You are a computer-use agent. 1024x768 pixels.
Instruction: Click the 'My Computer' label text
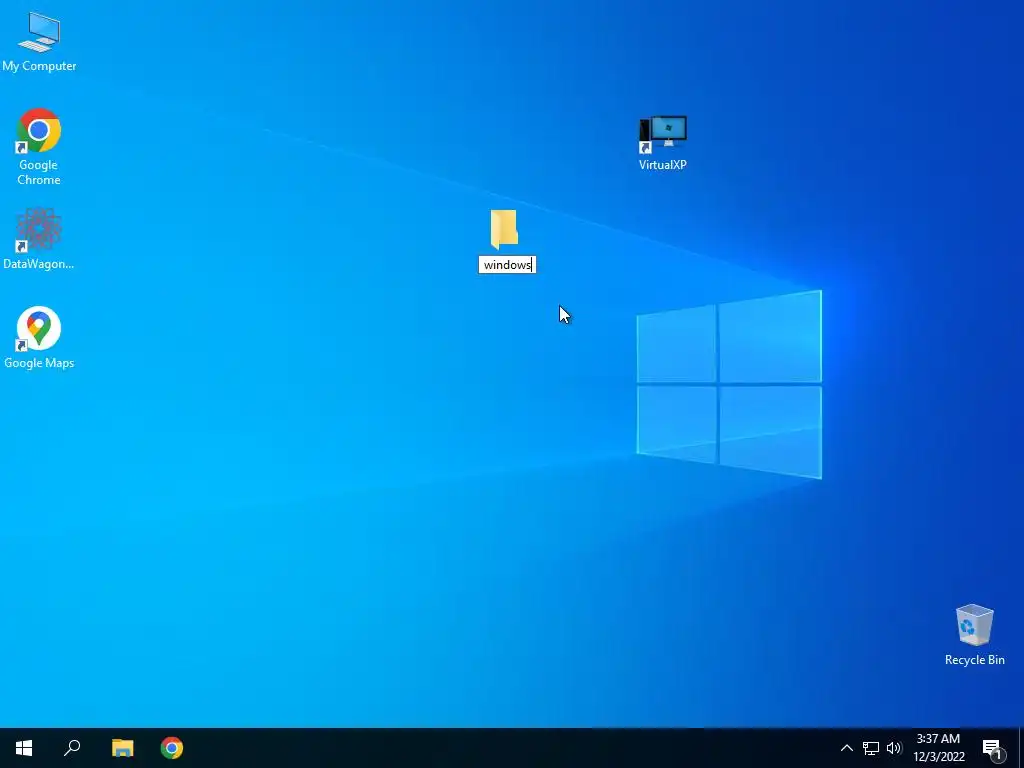(39, 66)
